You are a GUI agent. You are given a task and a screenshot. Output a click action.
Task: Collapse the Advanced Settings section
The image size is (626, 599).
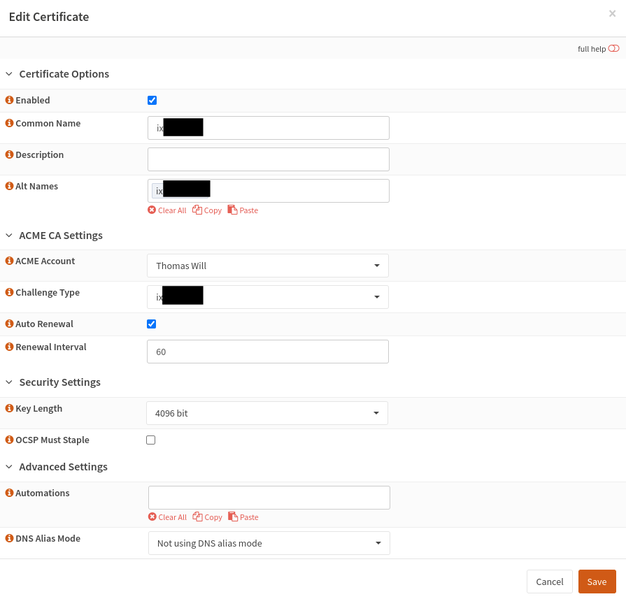pyautogui.click(x=10, y=467)
